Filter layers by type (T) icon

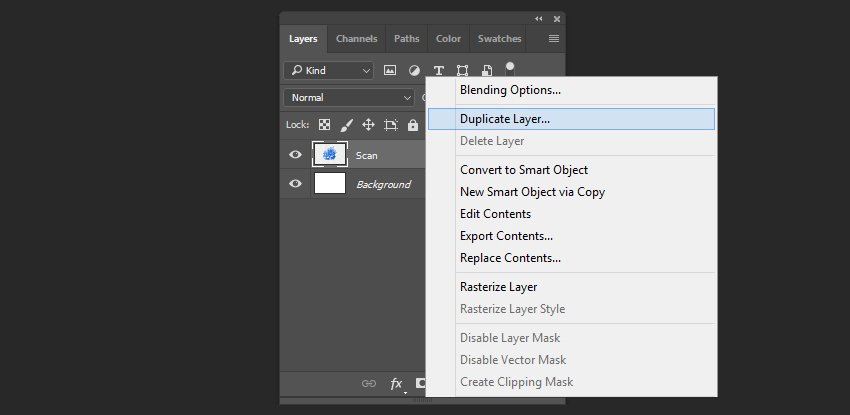coord(438,70)
